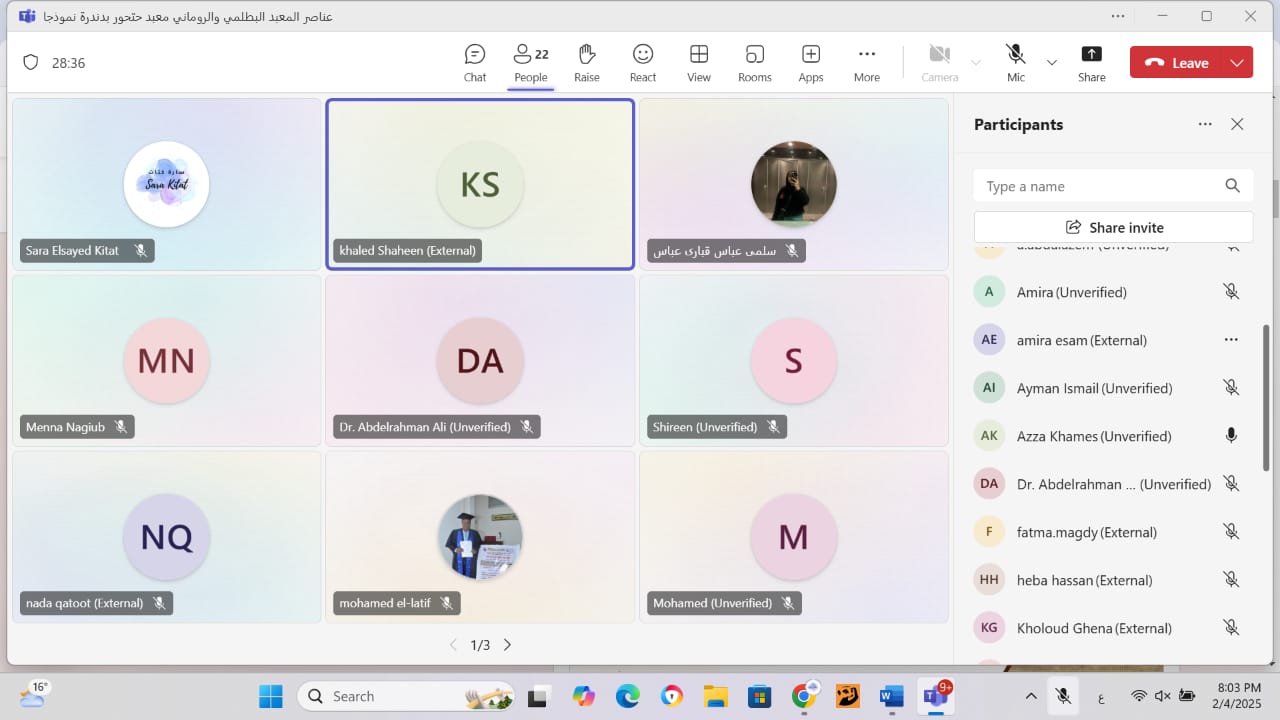The height and width of the screenshot is (720, 1280).
Task: Open the volume tray icon
Action: tap(1163, 696)
